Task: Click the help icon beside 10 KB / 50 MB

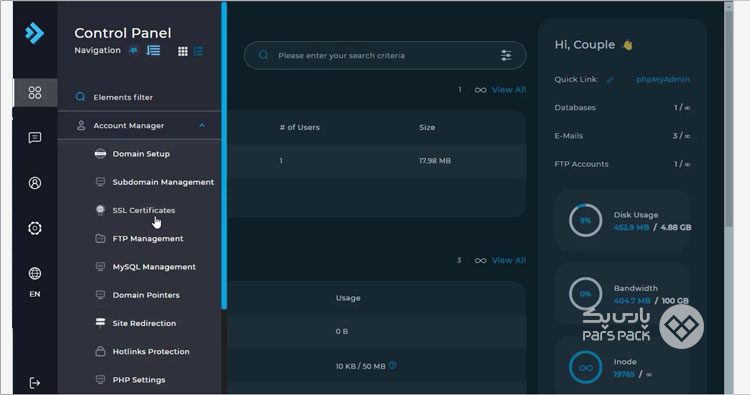Action: point(392,365)
